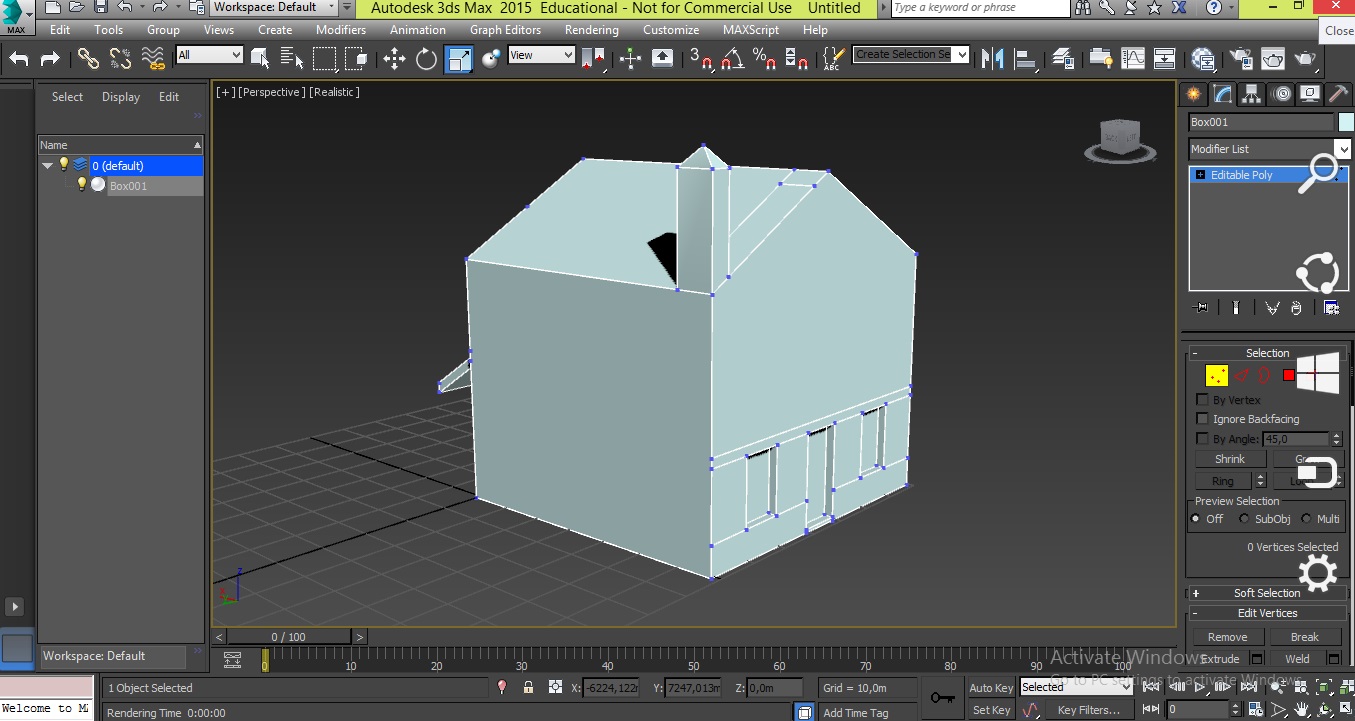Expand the Soft Selection rollout
Screen dimensions: 1355x721
click(x=1266, y=593)
